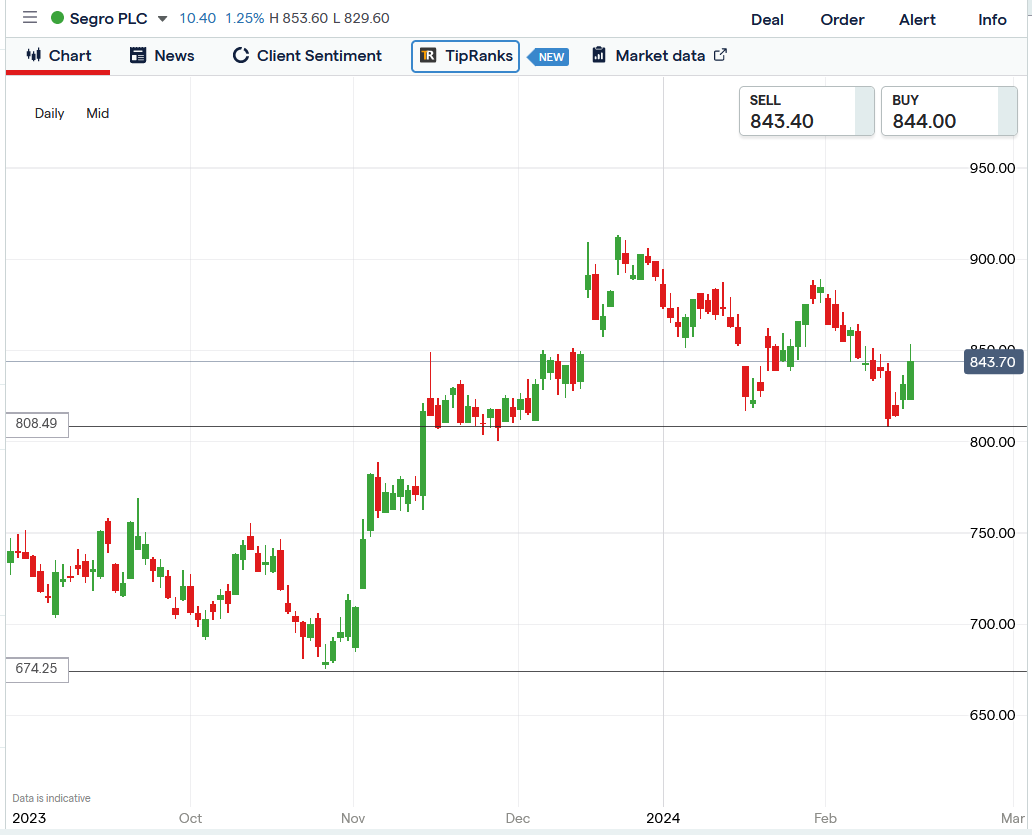This screenshot has height=835, width=1032.
Task: Switch to the Chart tab
Action: pos(58,56)
